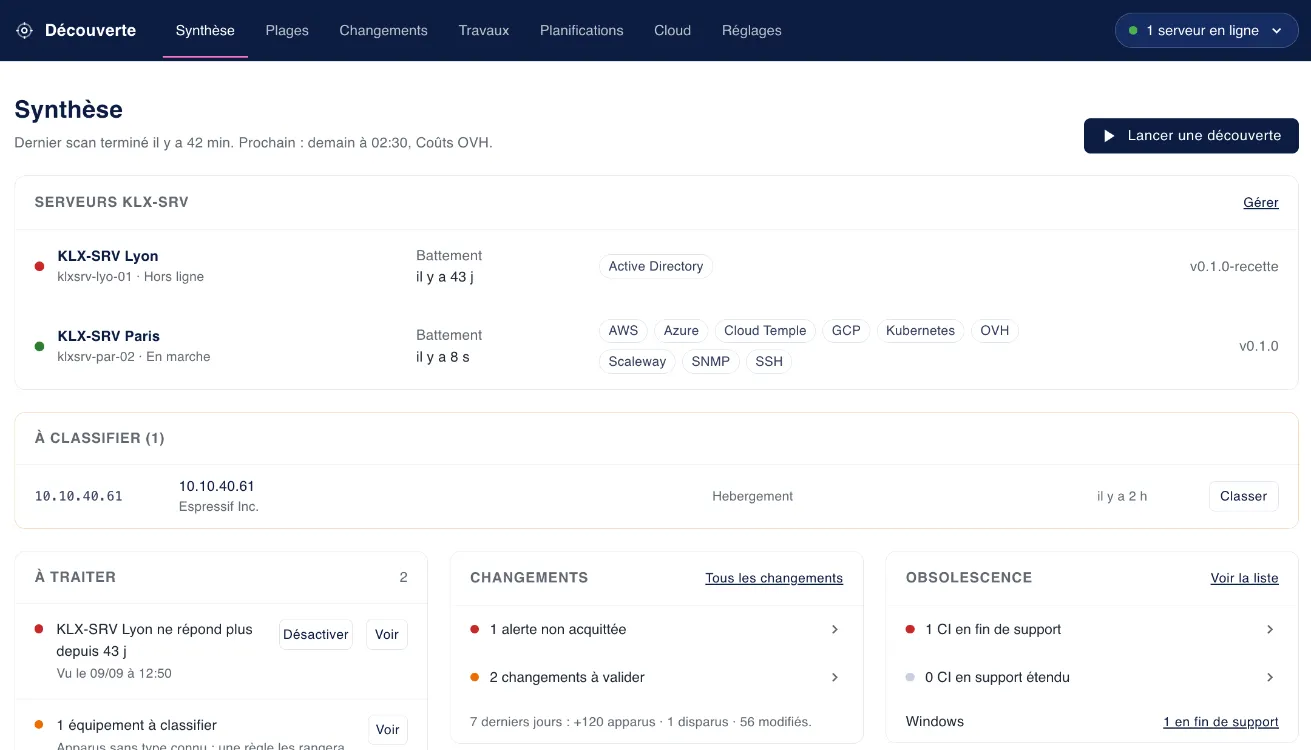Click Désactiver for KLX-SRV Lyon alert

coord(316,634)
